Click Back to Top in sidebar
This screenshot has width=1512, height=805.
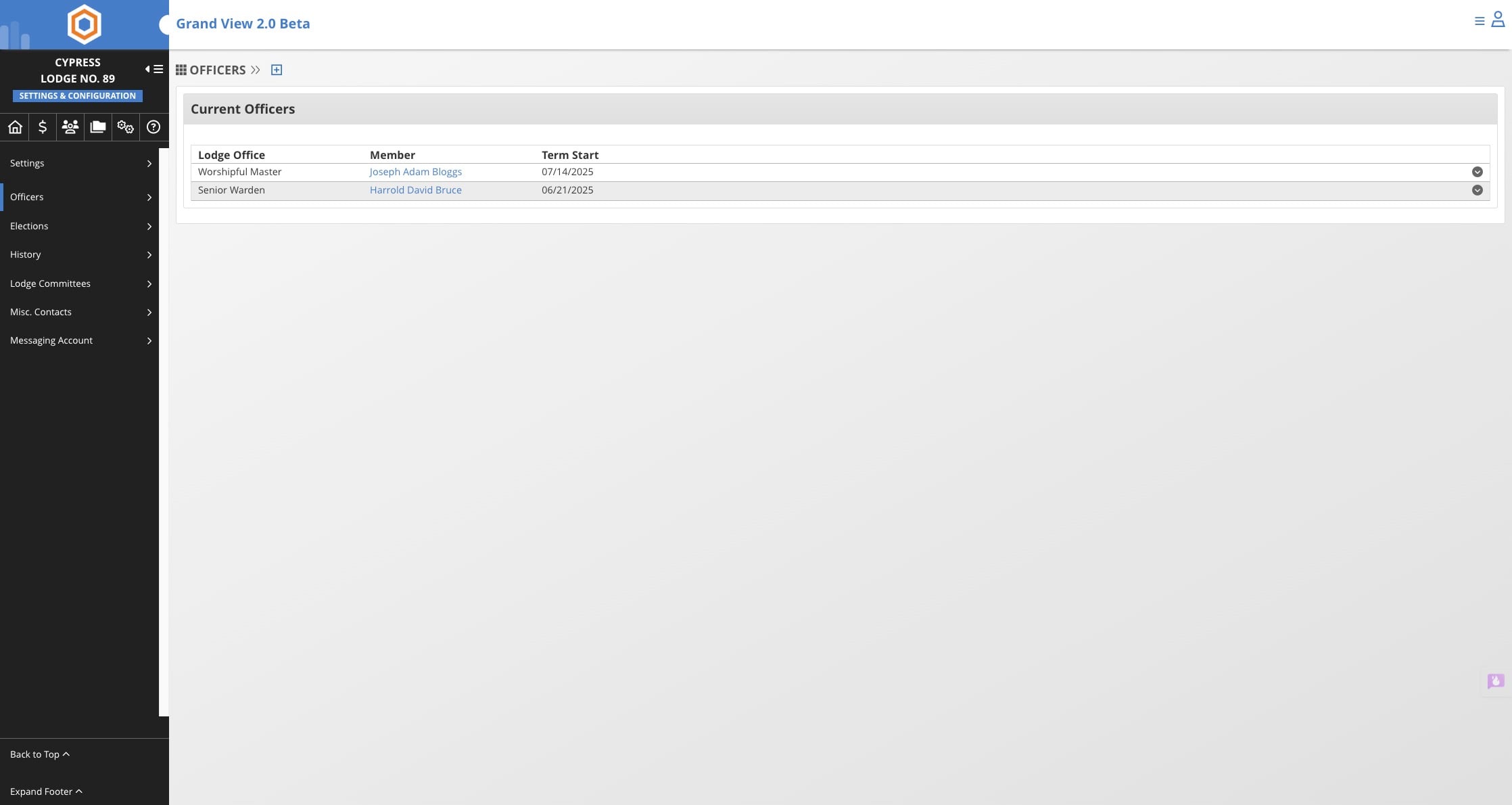point(40,754)
